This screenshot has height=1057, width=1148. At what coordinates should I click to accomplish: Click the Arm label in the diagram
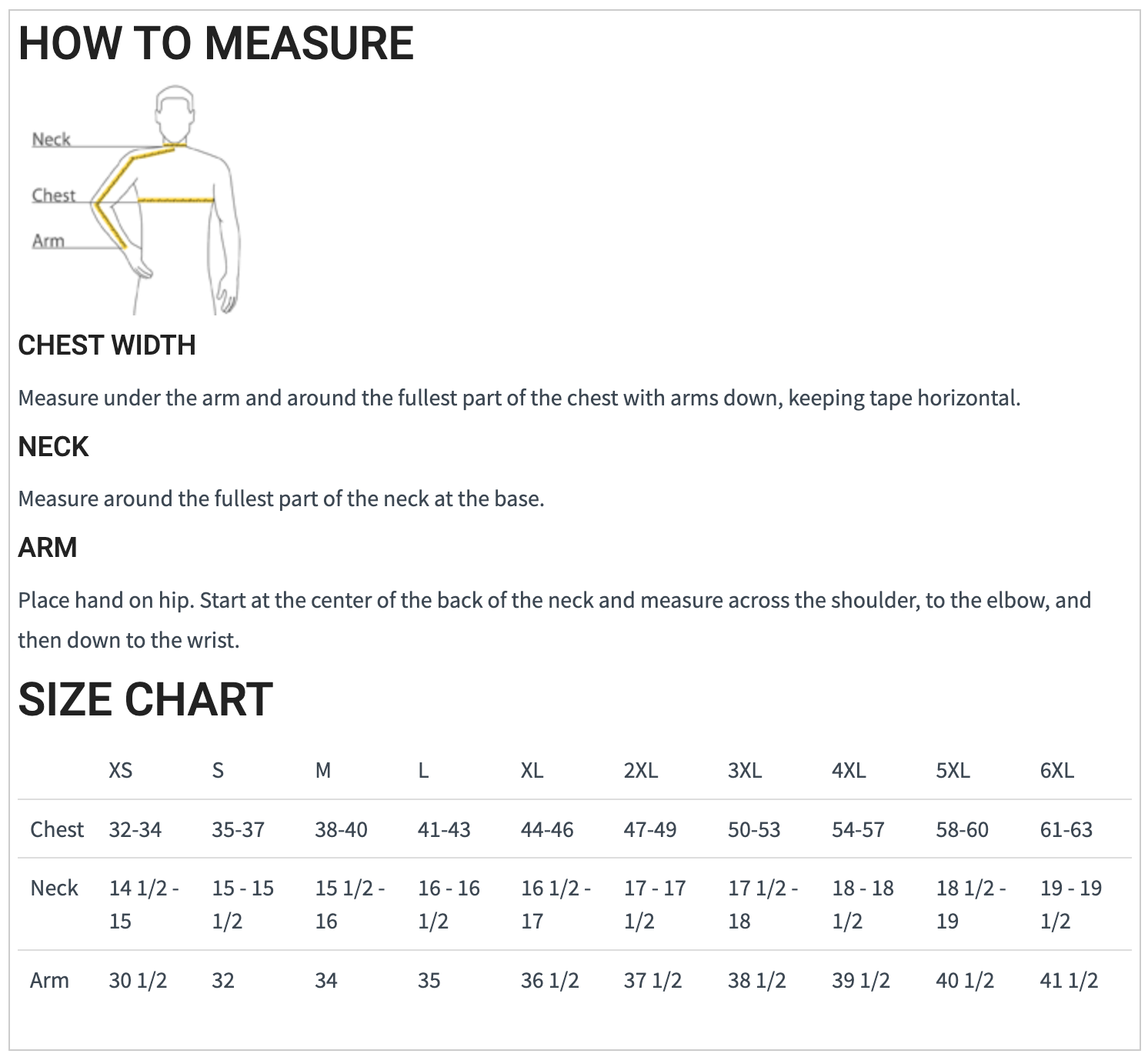48,241
